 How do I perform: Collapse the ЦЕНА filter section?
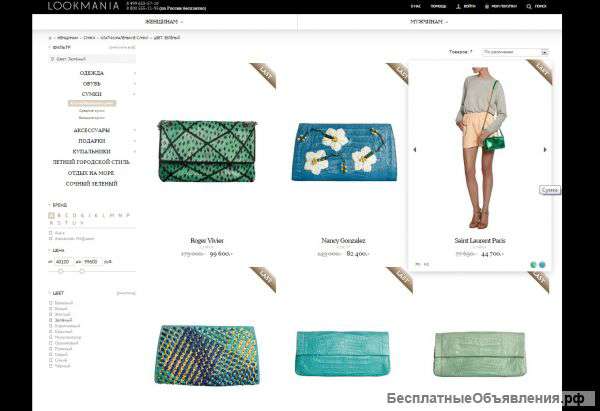point(50,250)
